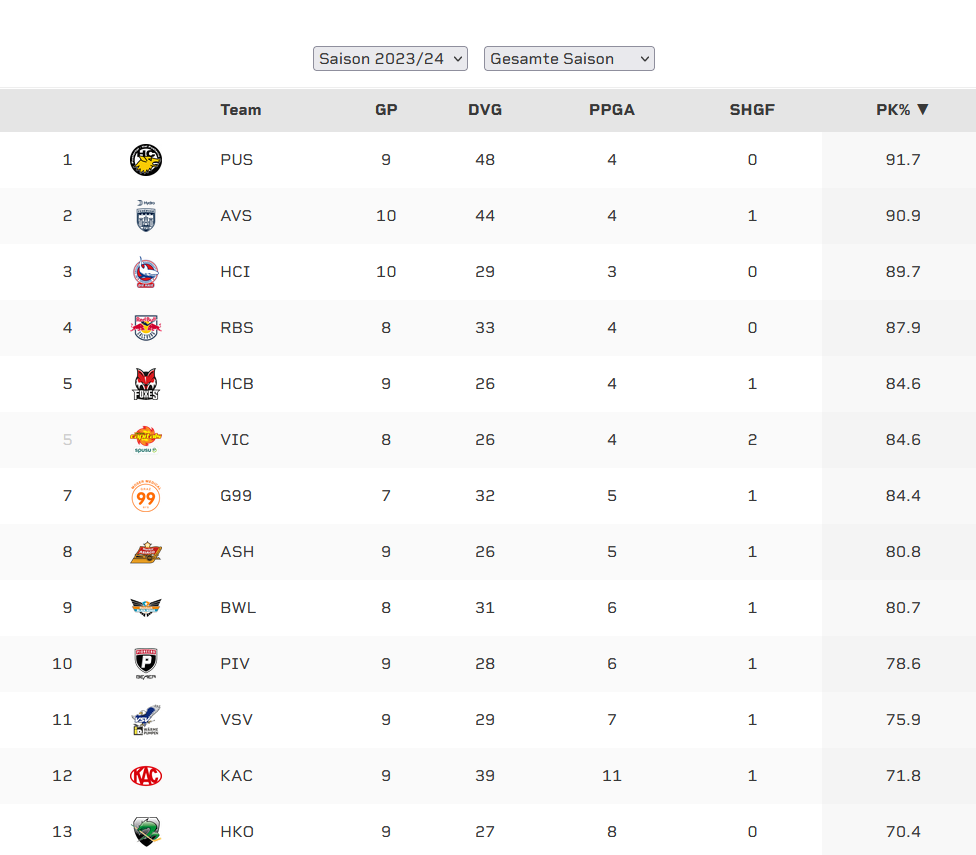Screen dimensions: 976x855
Task: Click the ASH team name
Action: (x=237, y=552)
